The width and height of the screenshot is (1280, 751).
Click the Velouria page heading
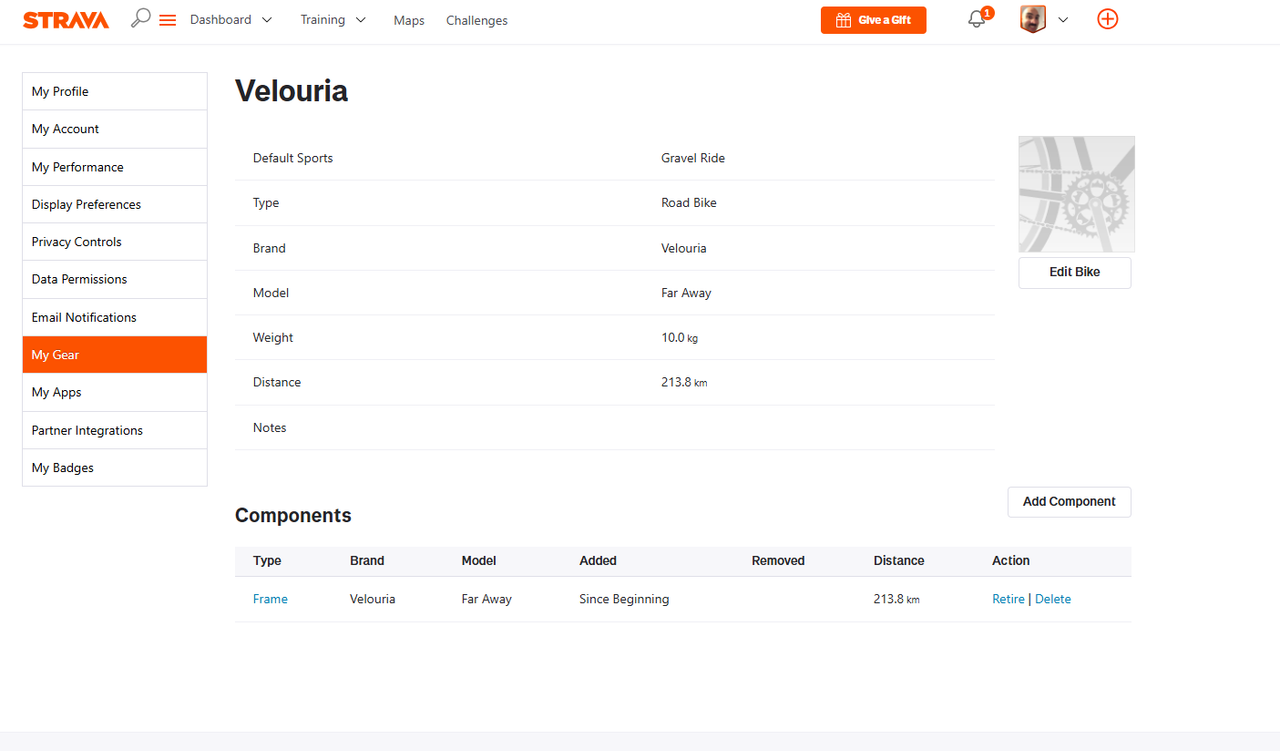click(x=291, y=91)
